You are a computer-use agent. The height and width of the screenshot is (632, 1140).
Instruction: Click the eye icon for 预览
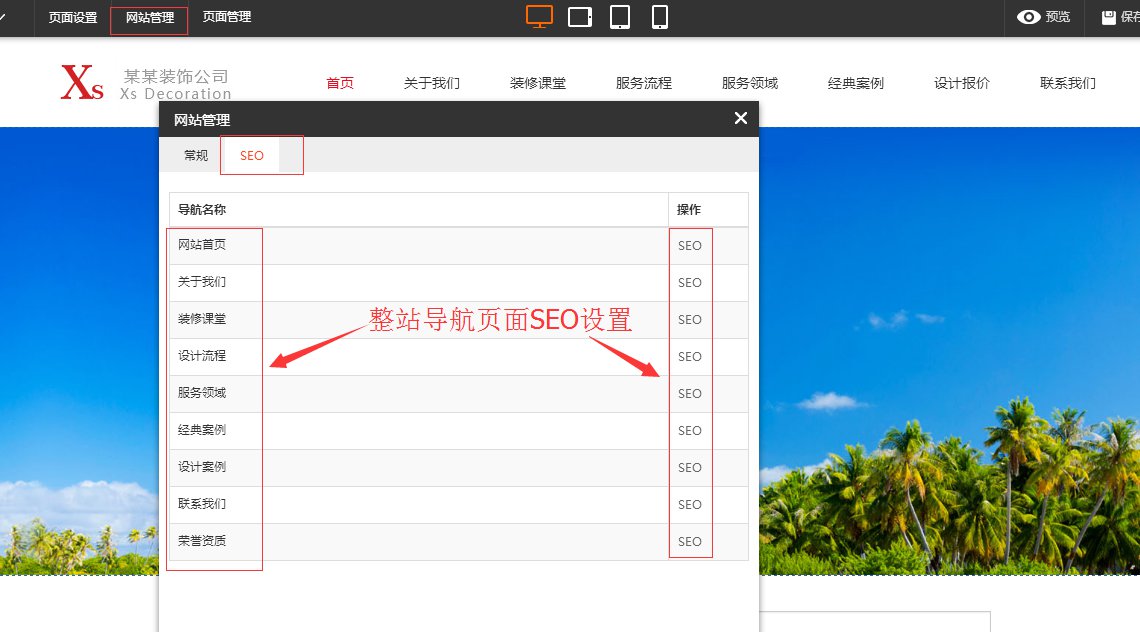(1028, 17)
